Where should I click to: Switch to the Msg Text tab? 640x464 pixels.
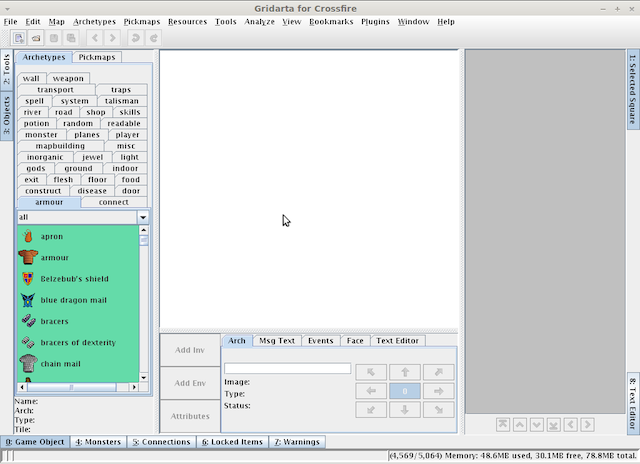click(x=277, y=341)
